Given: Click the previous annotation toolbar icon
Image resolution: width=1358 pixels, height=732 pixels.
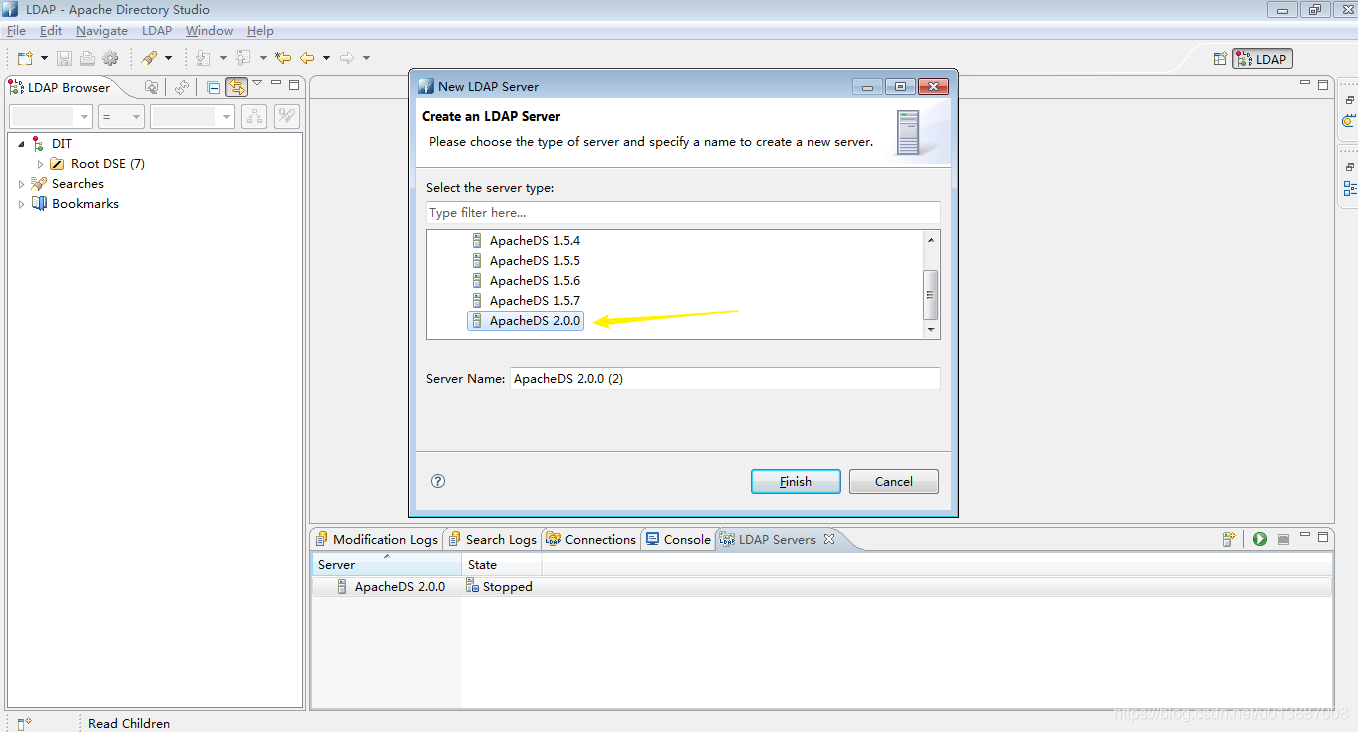Looking at the screenshot, I should pyautogui.click(x=243, y=58).
